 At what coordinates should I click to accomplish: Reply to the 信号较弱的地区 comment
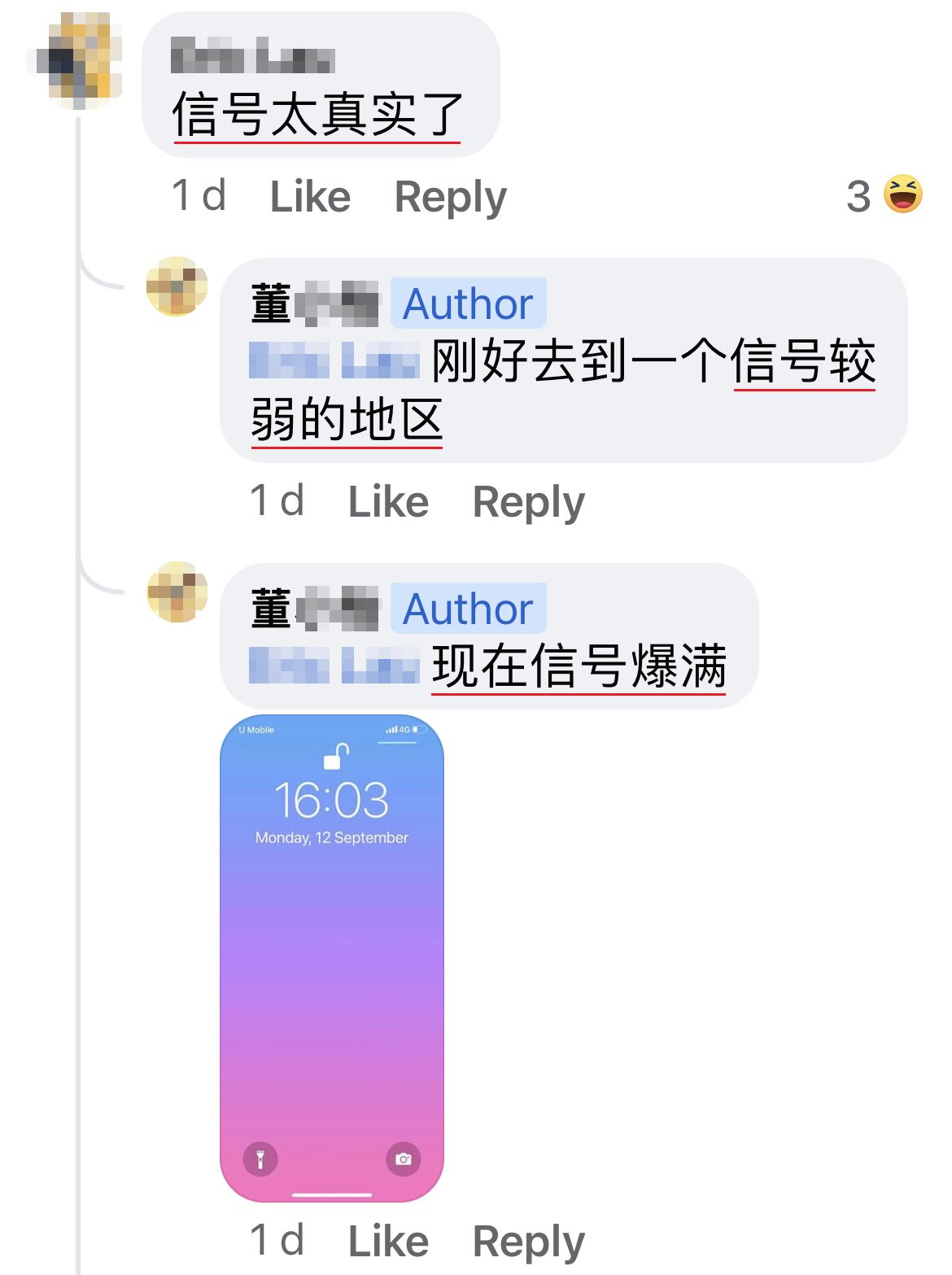pyautogui.click(x=529, y=503)
